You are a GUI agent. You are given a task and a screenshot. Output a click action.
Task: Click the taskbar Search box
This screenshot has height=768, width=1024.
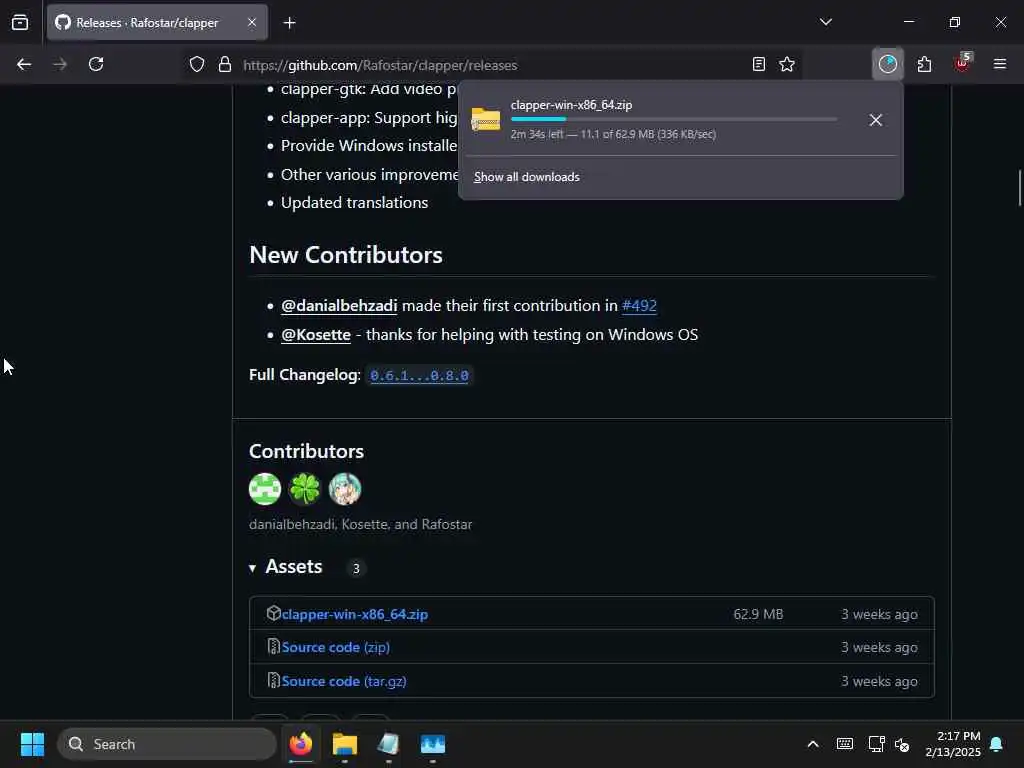167,744
